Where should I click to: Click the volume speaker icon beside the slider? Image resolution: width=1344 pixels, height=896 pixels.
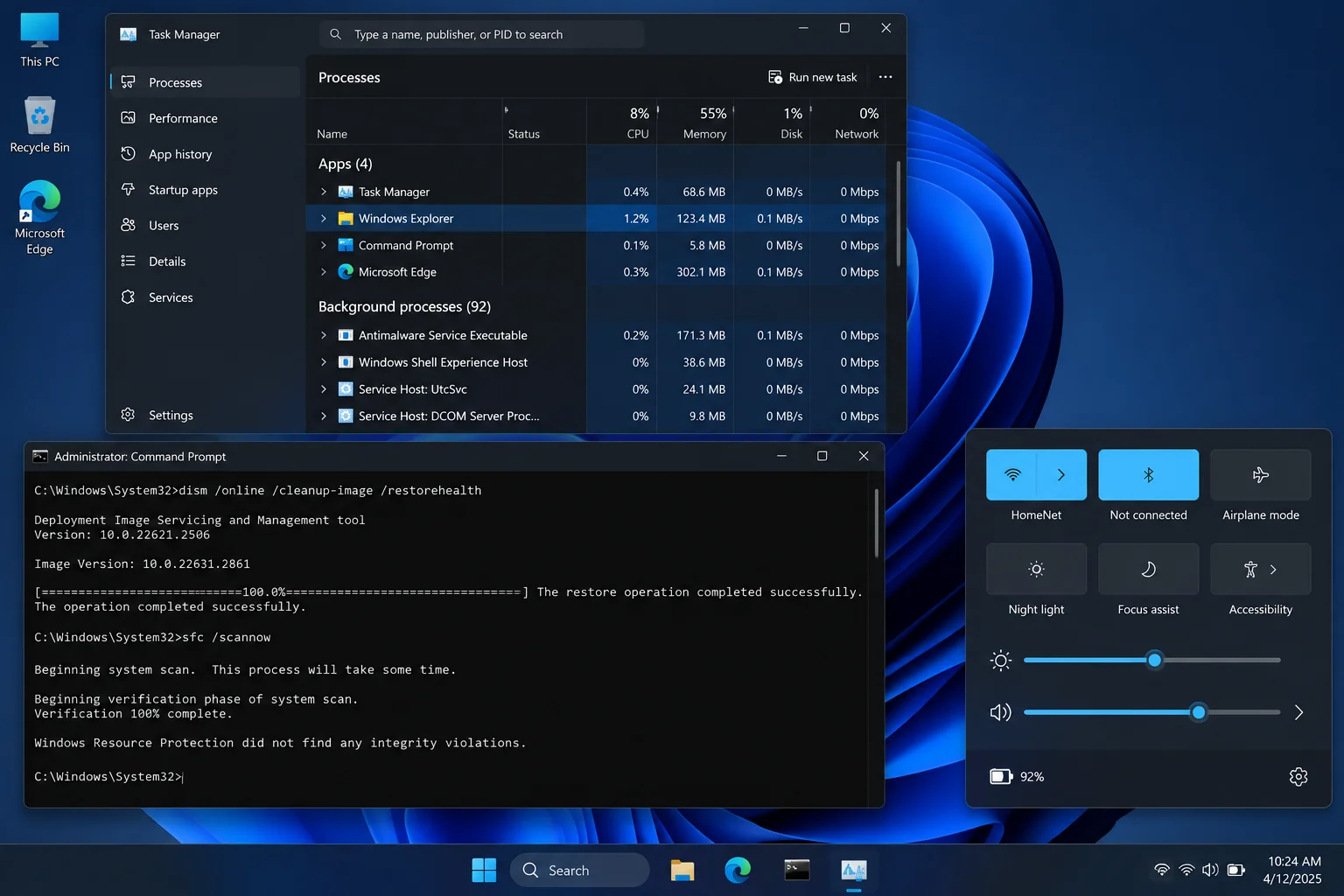(1000, 712)
